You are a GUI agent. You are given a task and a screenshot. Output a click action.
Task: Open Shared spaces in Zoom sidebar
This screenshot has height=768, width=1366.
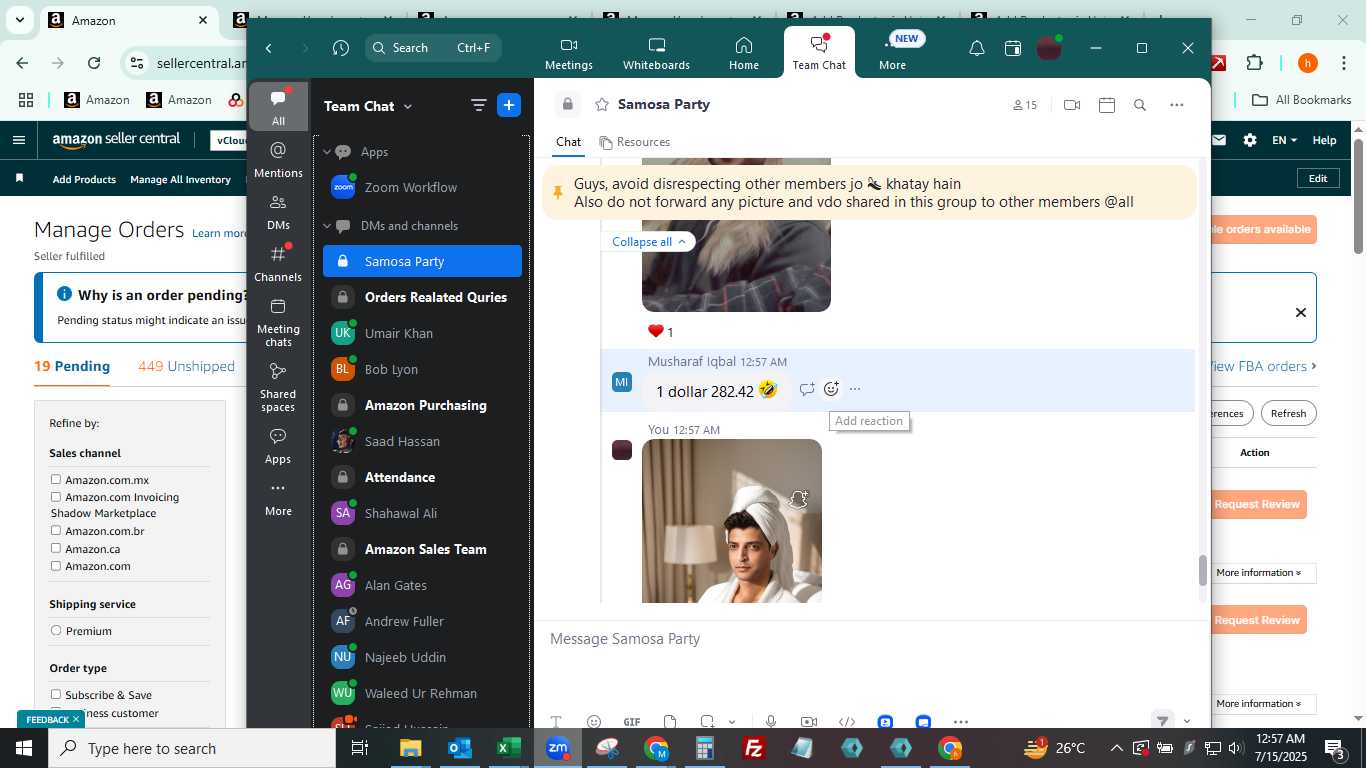click(278, 387)
